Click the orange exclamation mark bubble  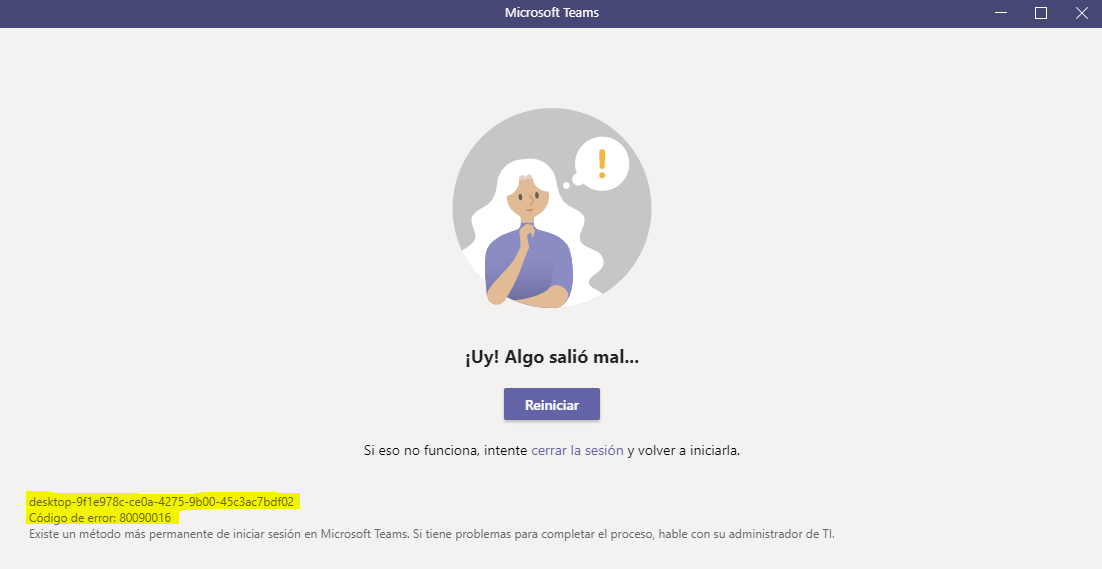click(x=602, y=164)
